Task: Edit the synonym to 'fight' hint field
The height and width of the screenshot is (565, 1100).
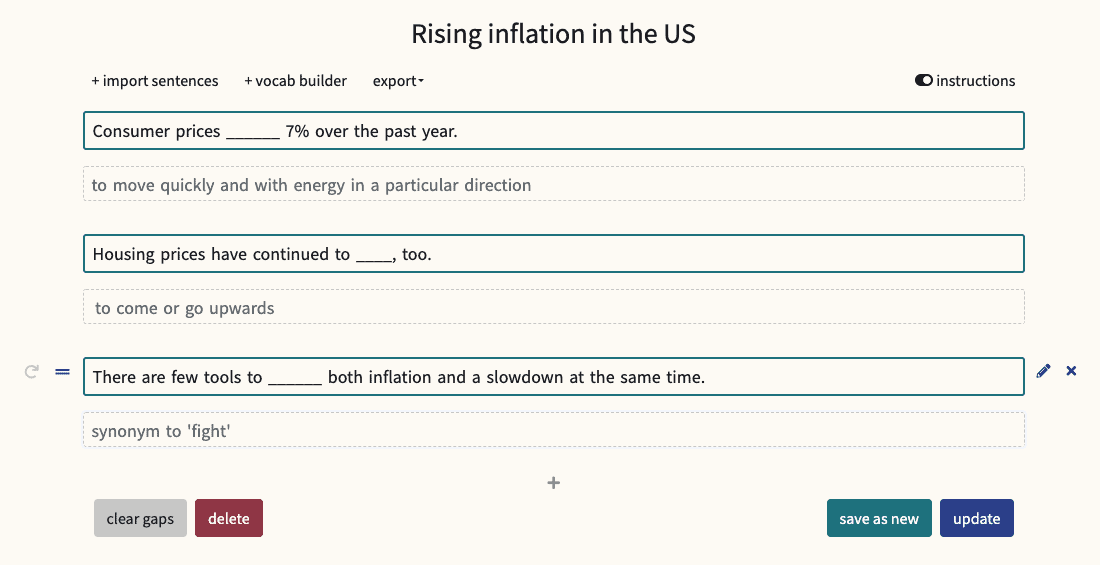Action: (553, 431)
